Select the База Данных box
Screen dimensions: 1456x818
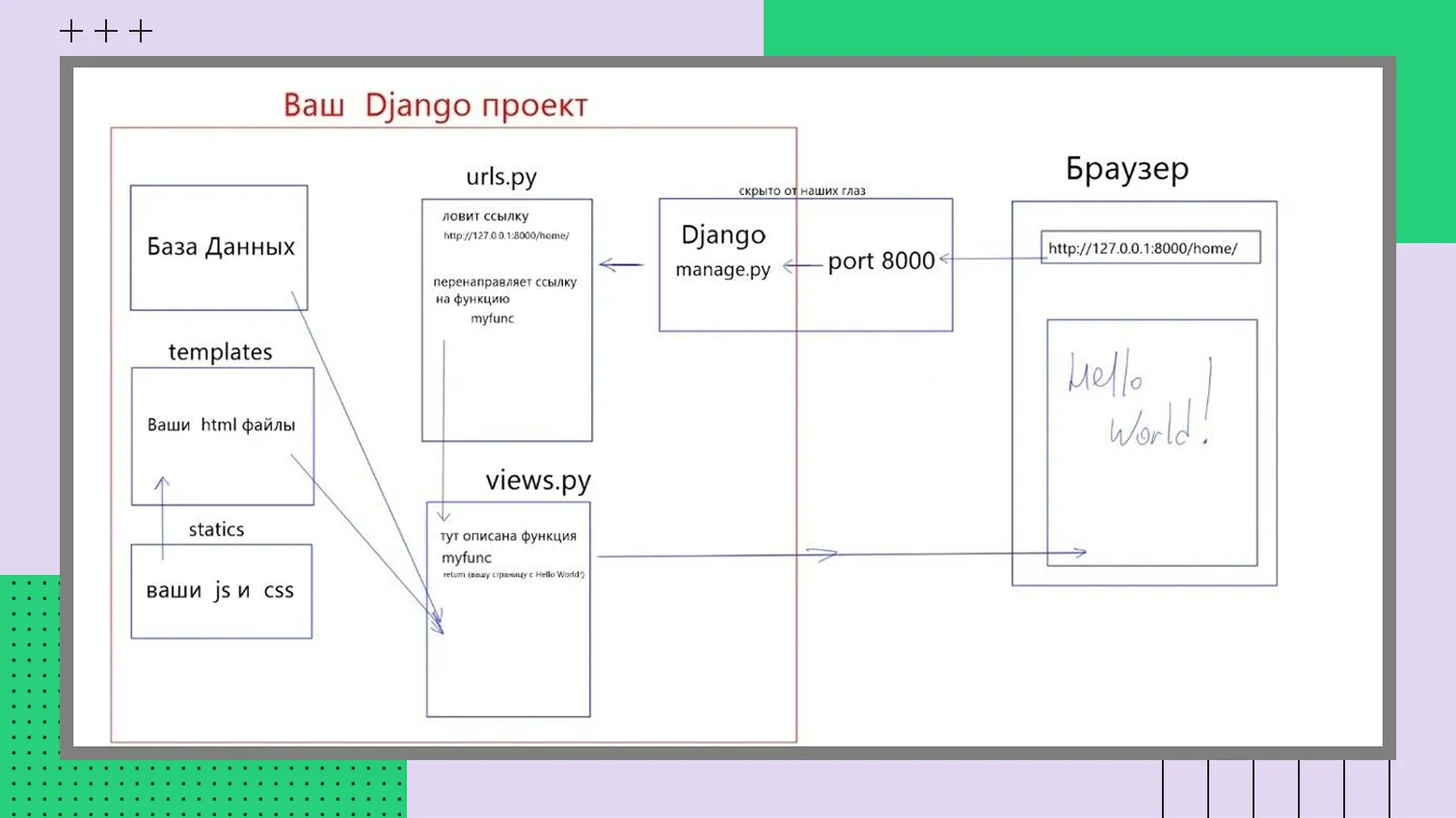219,247
